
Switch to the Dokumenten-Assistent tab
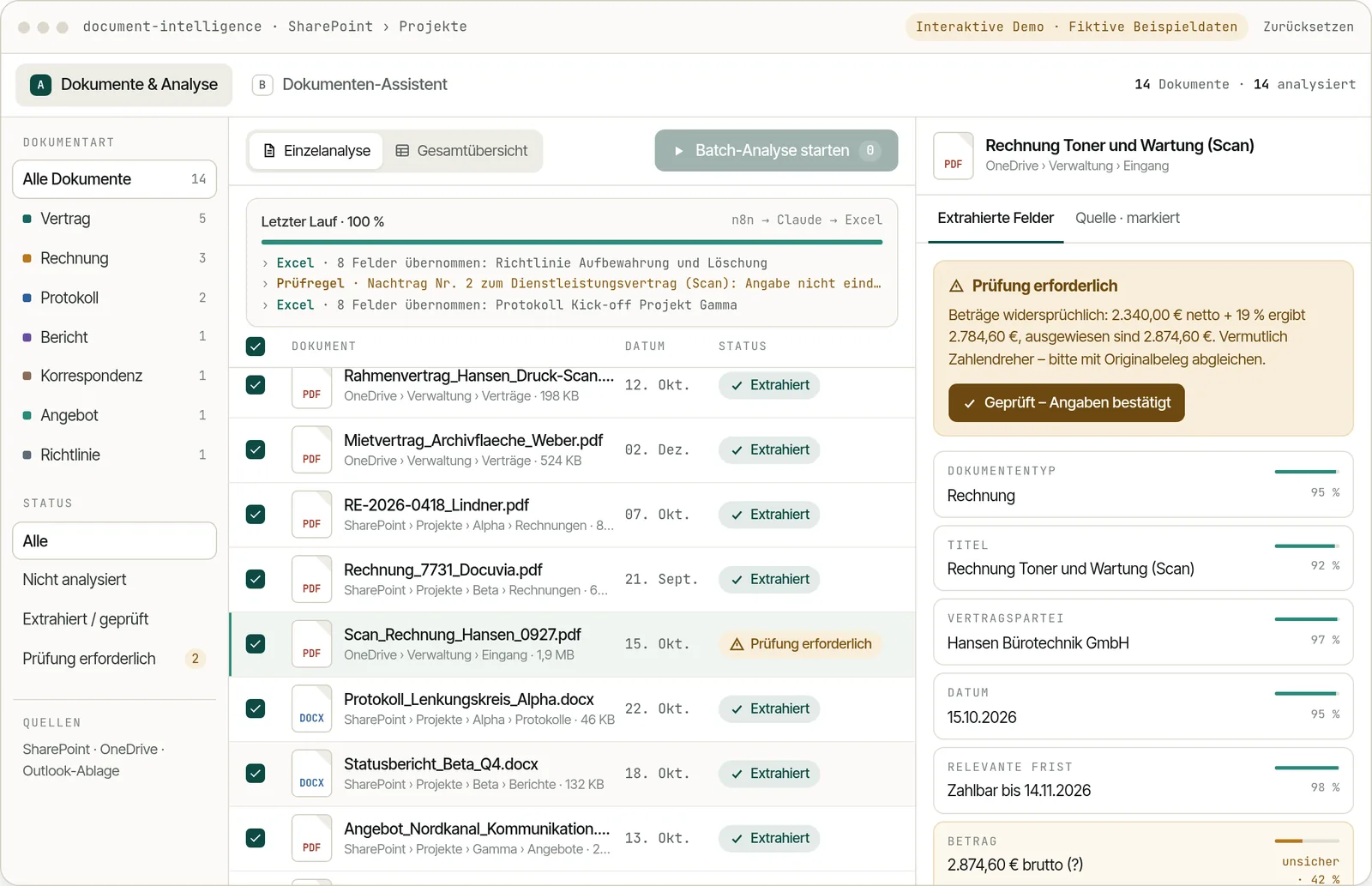[350, 85]
